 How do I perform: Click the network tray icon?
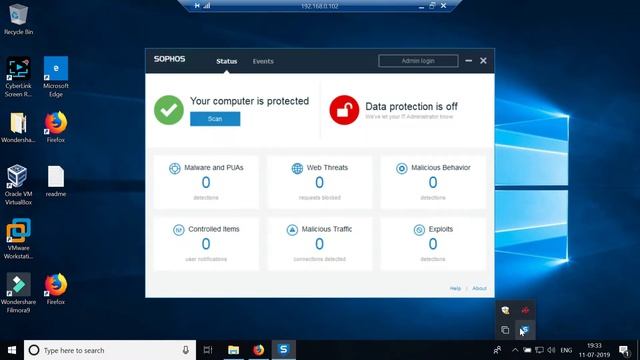click(539, 350)
